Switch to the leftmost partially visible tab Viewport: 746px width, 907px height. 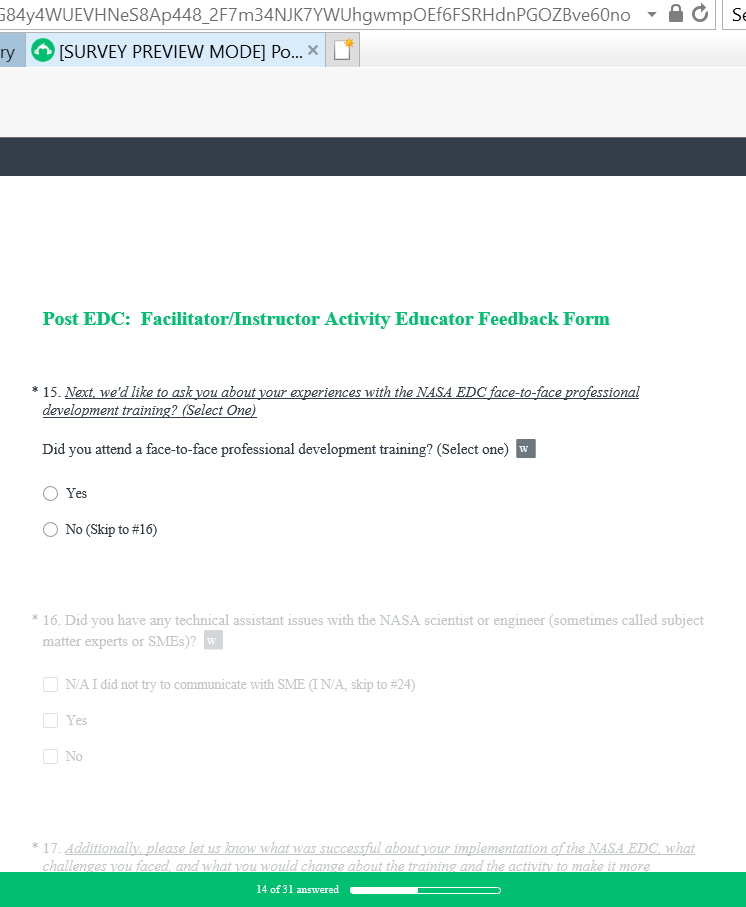point(10,51)
